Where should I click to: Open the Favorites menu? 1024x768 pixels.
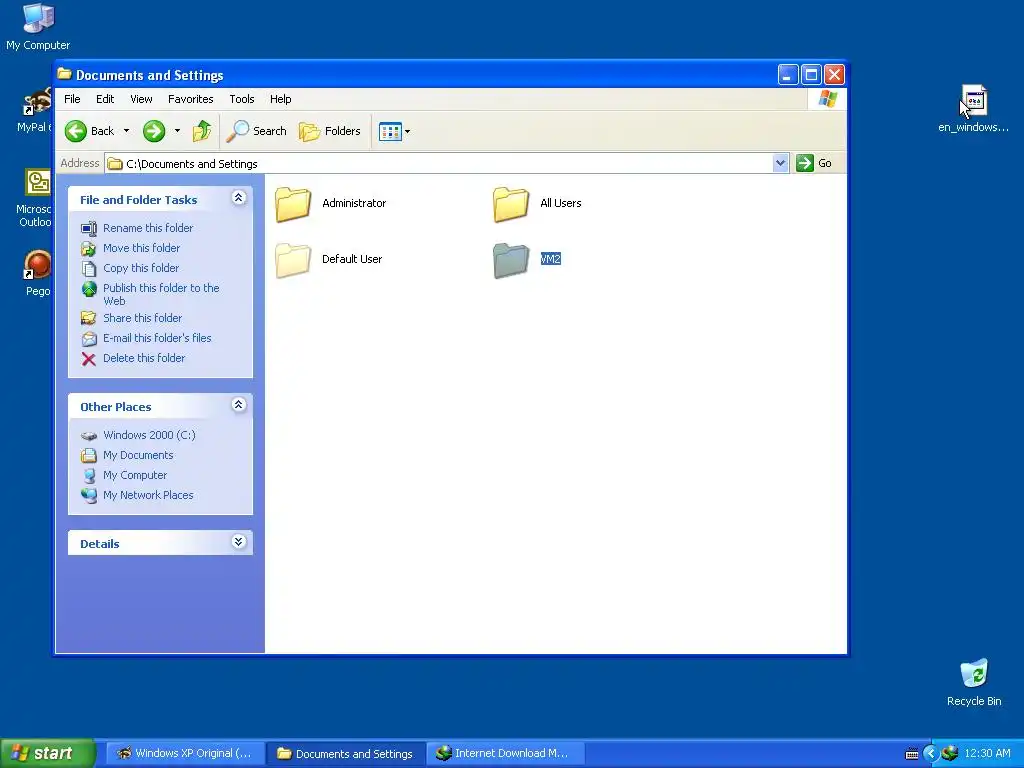tap(191, 99)
